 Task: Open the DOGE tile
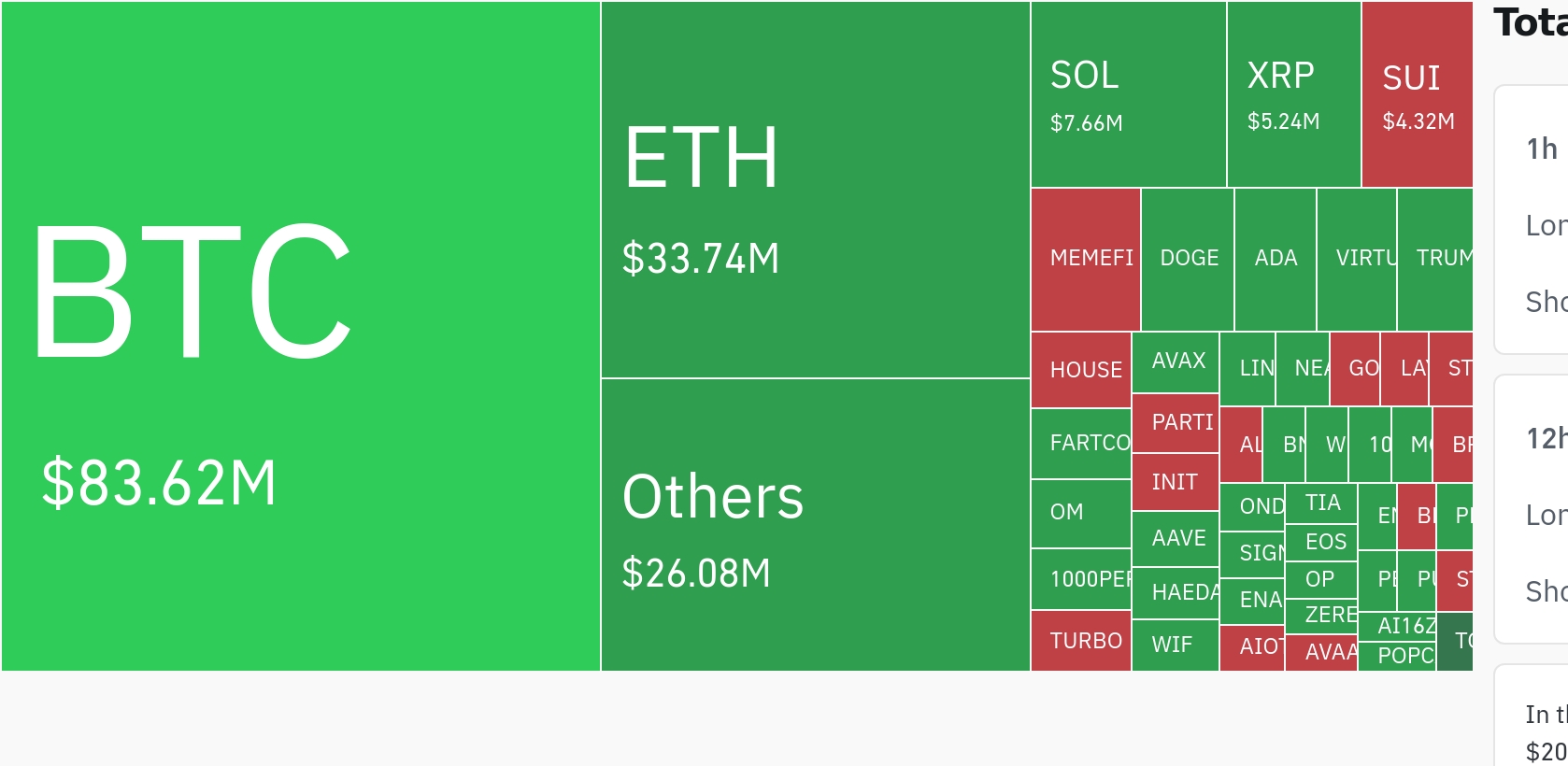1188,260
